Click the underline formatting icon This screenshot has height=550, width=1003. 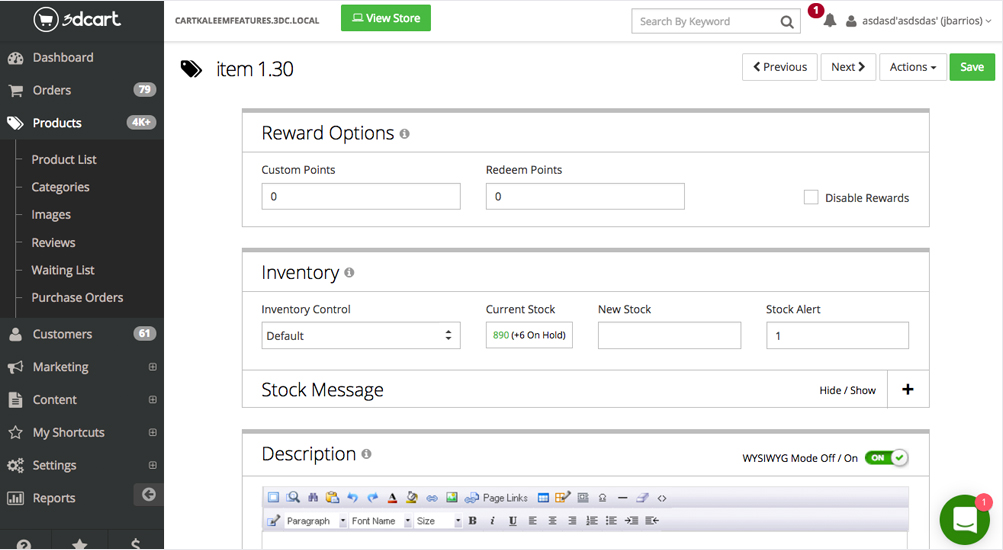tap(513, 521)
